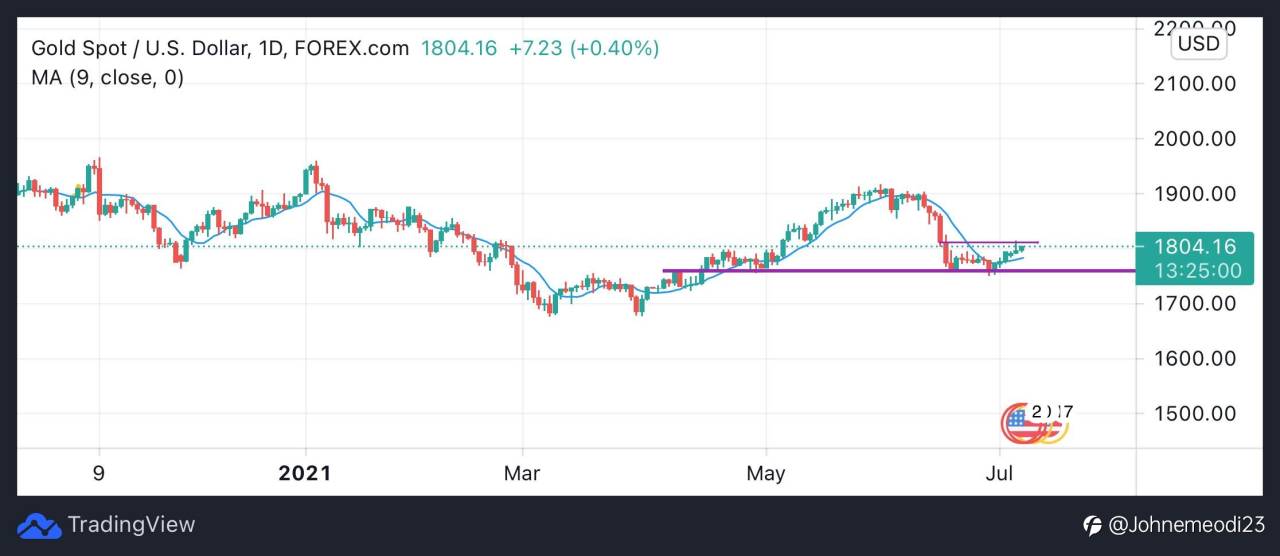The width and height of the screenshot is (1280, 556).
Task: Open the USD currency selector
Action: click(x=1198, y=43)
